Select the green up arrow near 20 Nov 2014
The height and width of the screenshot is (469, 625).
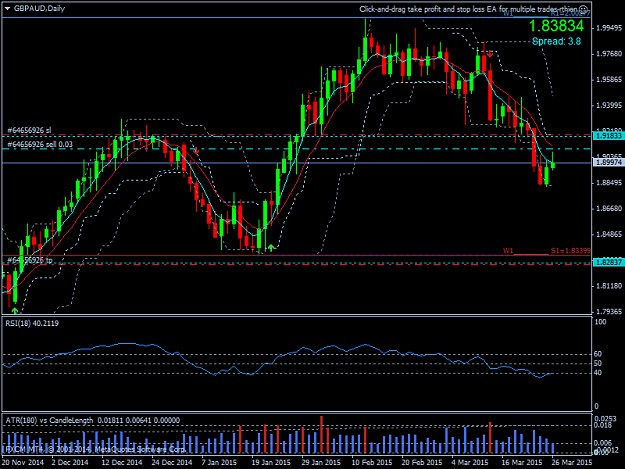point(15,310)
